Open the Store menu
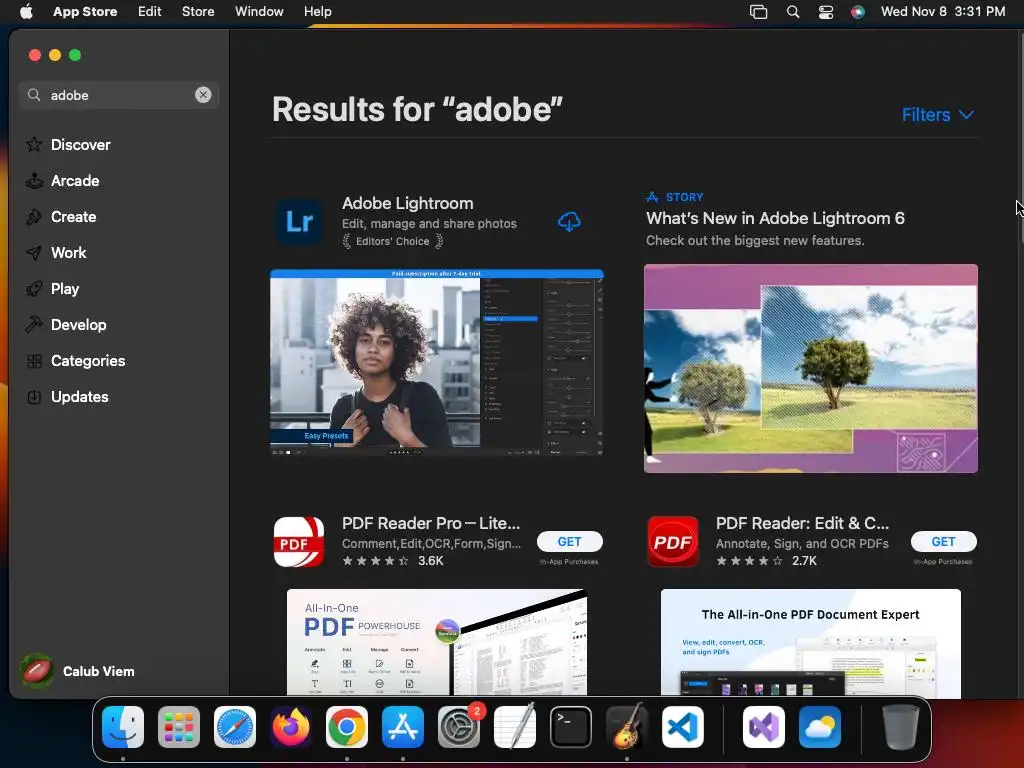The image size is (1024, 768). [198, 11]
